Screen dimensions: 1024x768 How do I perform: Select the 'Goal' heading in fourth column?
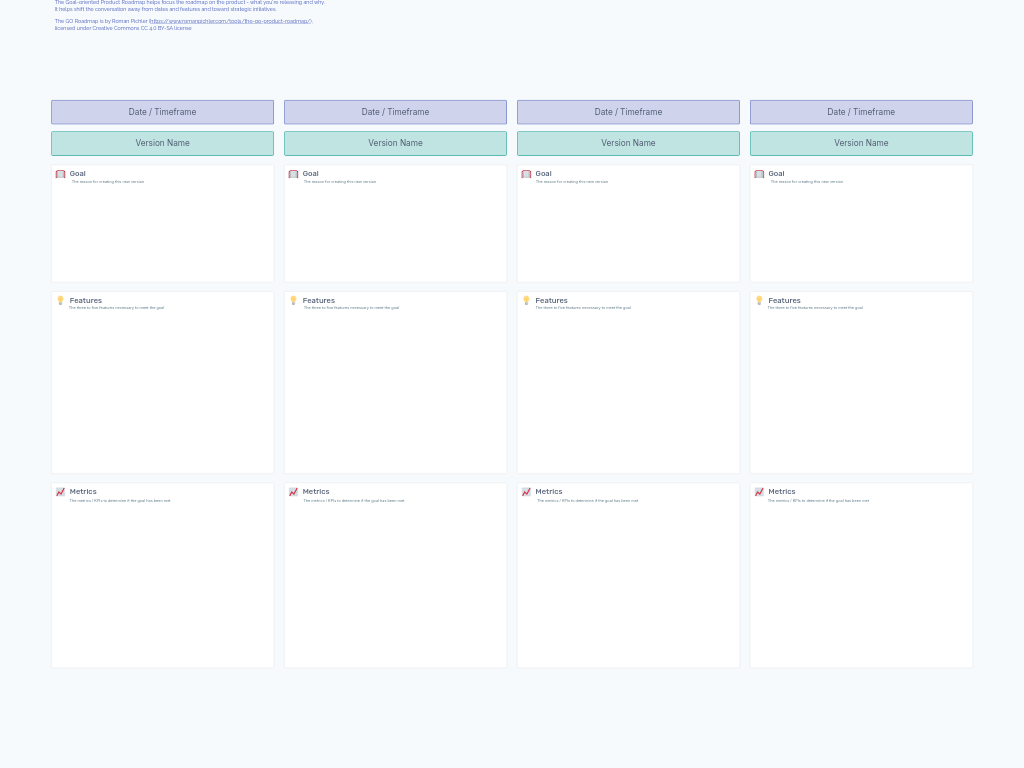(776, 174)
